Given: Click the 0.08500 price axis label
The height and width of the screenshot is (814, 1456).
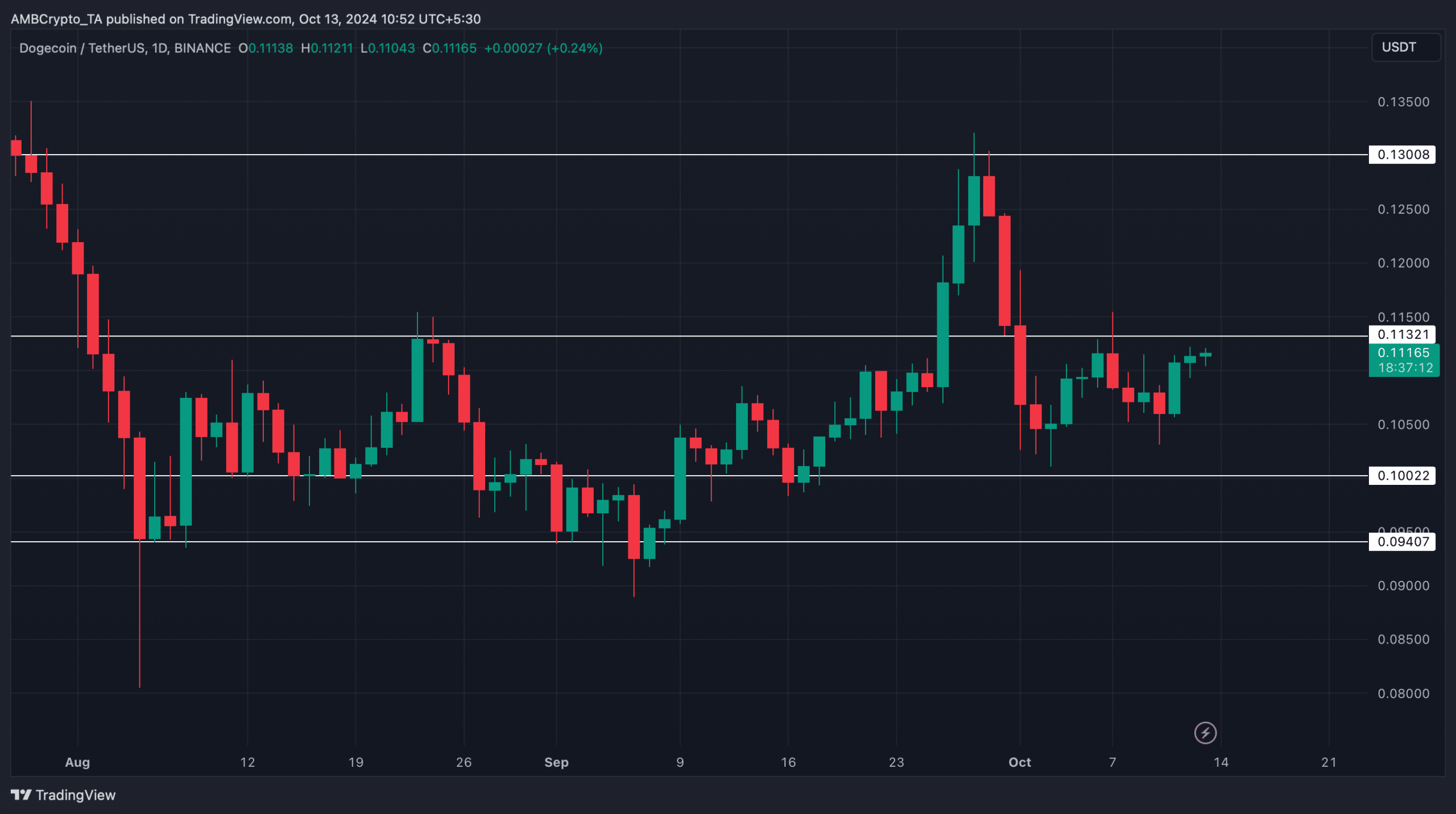Looking at the screenshot, I should [1403, 639].
